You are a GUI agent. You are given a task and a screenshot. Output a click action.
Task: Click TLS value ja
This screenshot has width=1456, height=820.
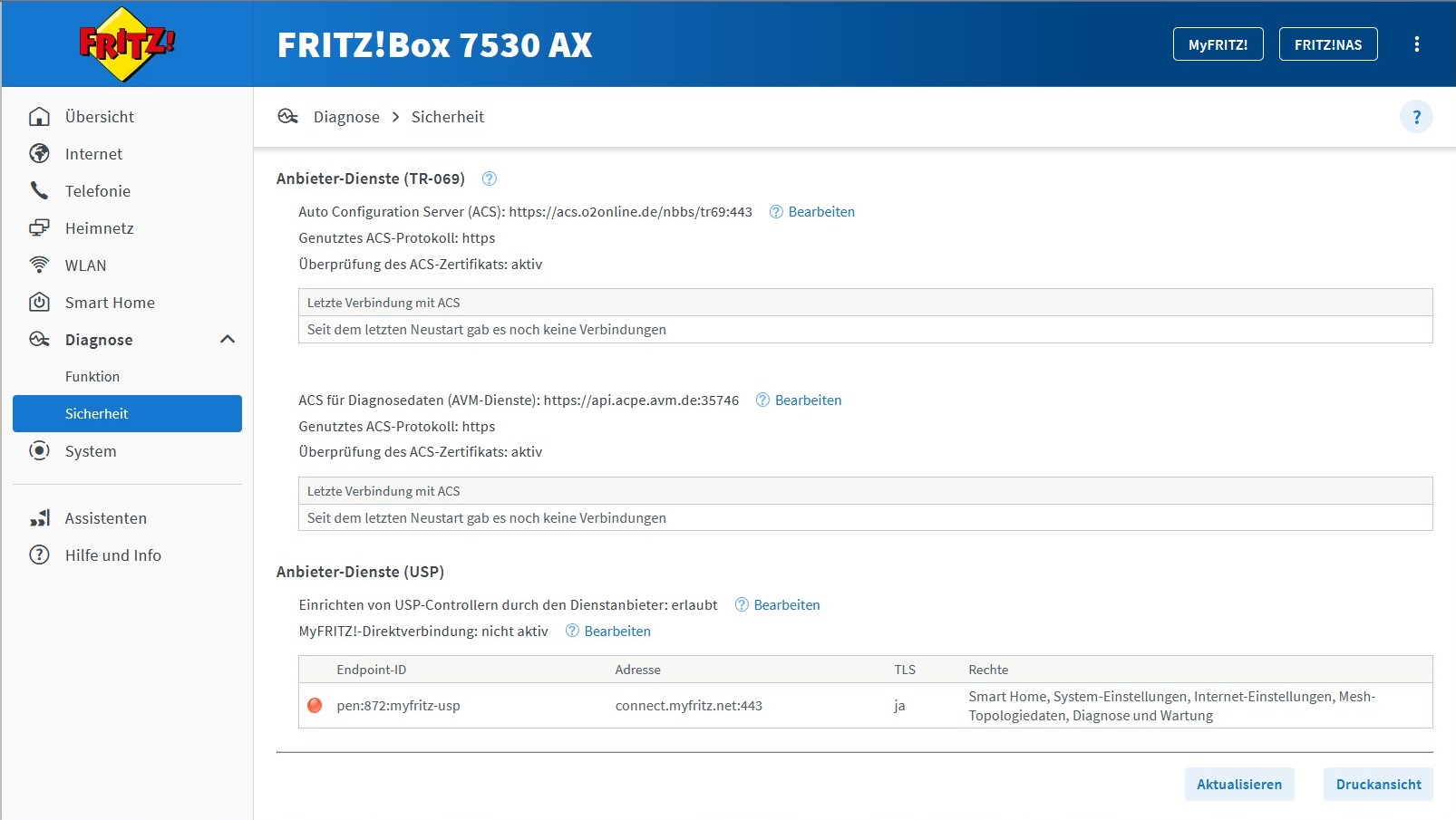[899, 706]
